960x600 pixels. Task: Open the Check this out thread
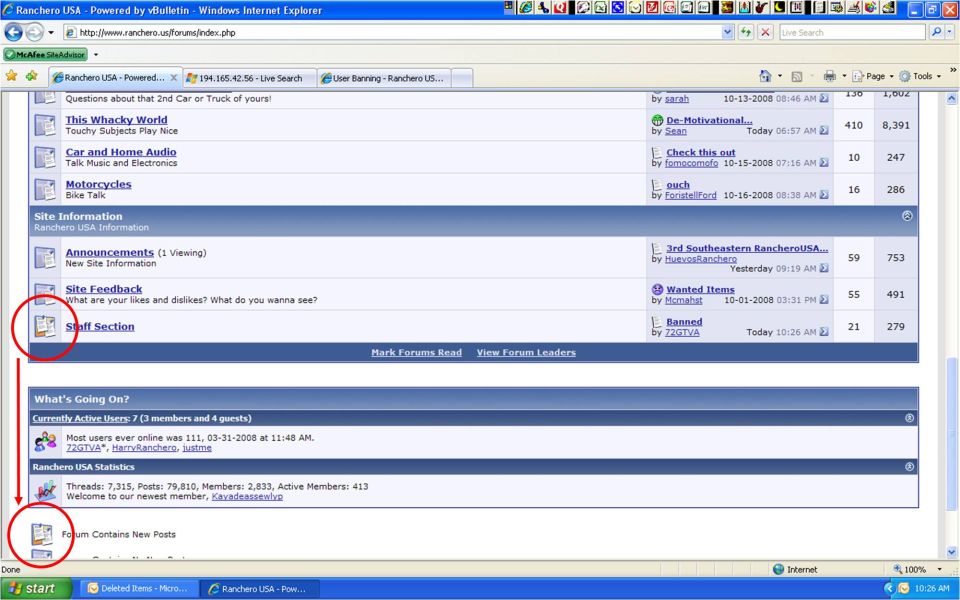tap(700, 152)
